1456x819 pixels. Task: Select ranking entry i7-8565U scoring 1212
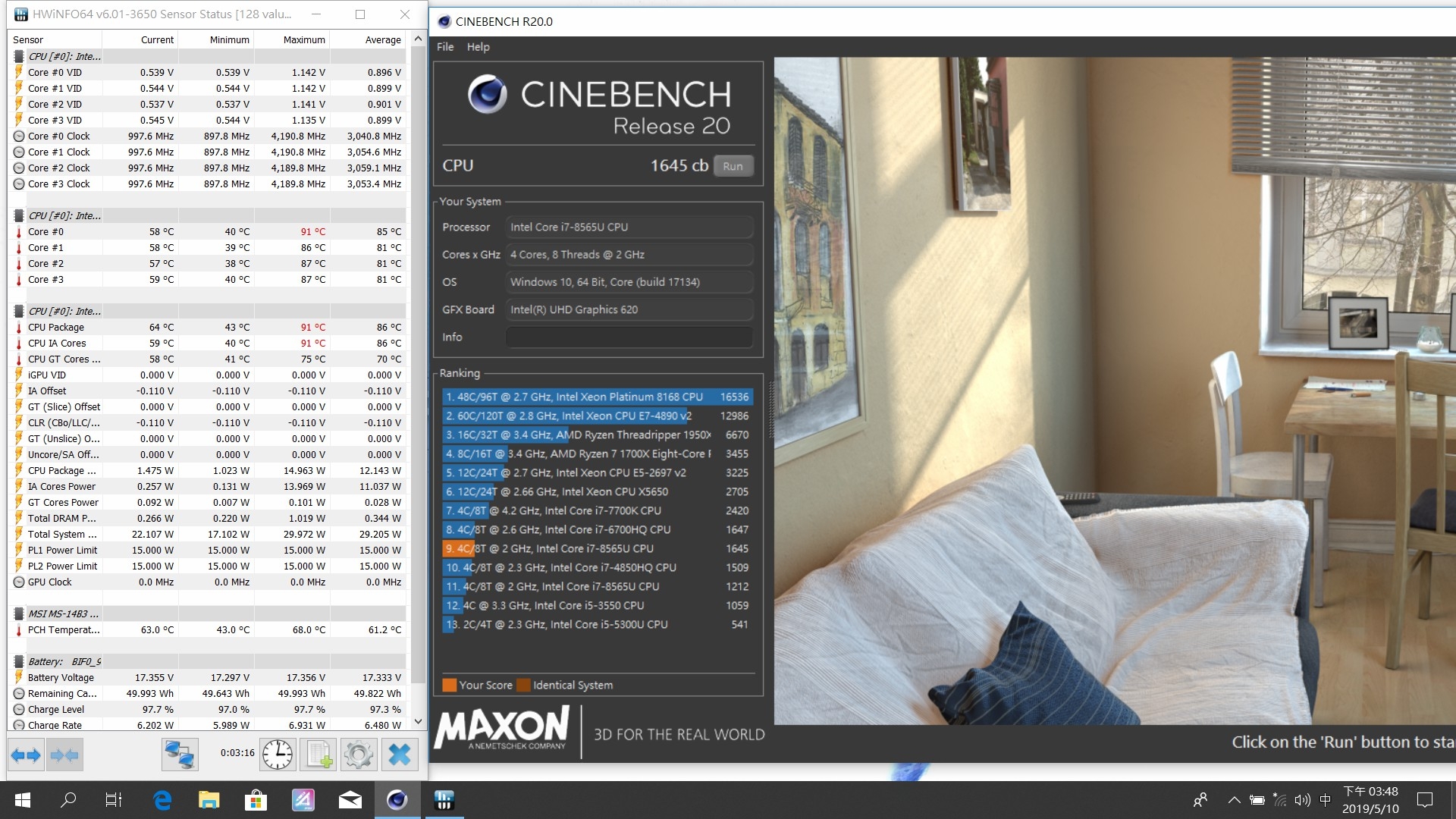pos(598,586)
